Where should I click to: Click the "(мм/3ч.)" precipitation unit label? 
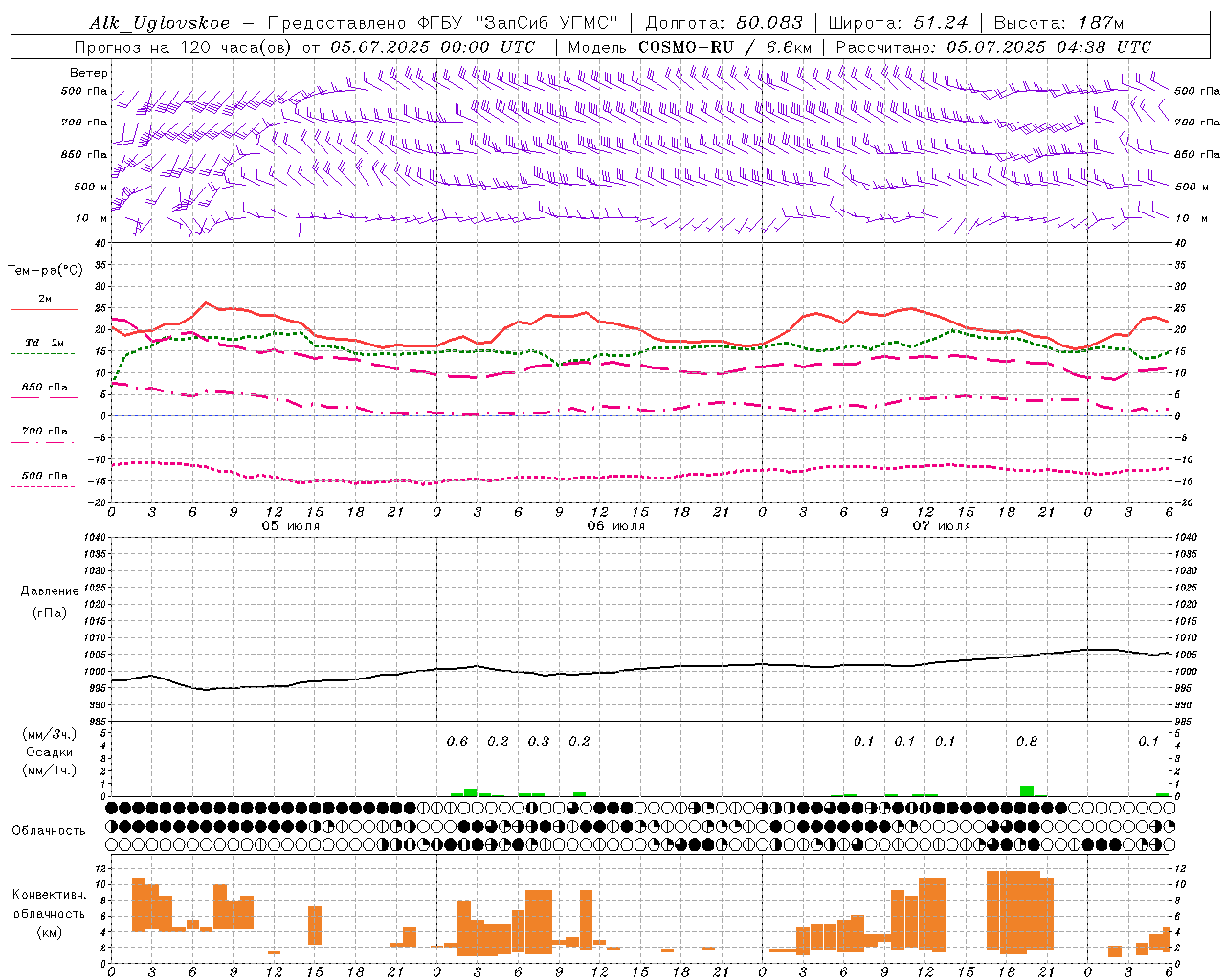[x=50, y=734]
